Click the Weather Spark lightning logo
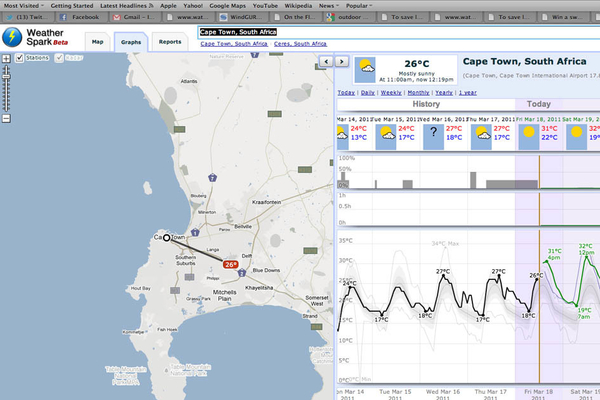This screenshot has height=400, width=600. click(x=12, y=37)
